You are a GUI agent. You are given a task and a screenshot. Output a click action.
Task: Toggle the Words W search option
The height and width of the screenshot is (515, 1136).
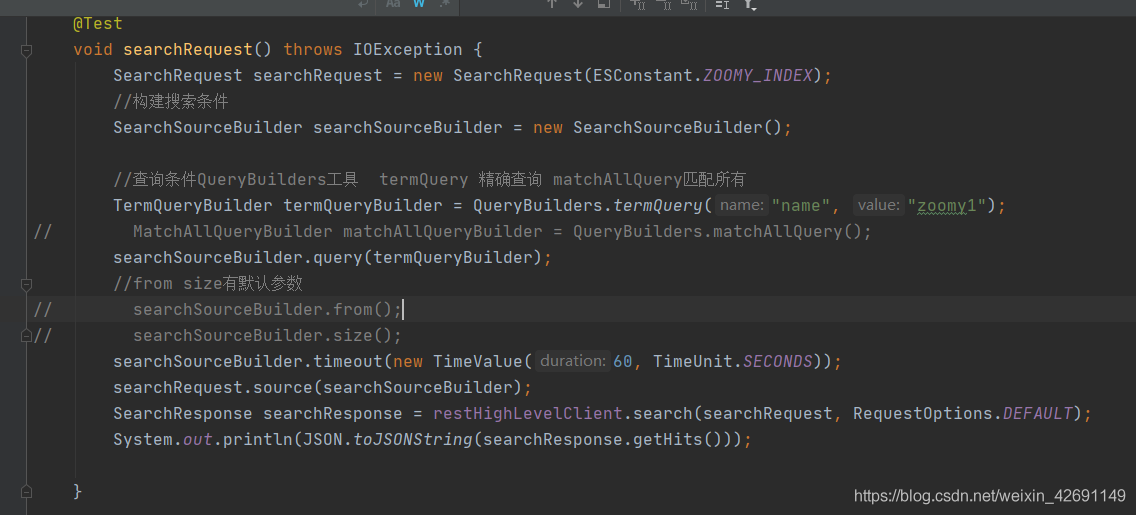click(x=419, y=4)
